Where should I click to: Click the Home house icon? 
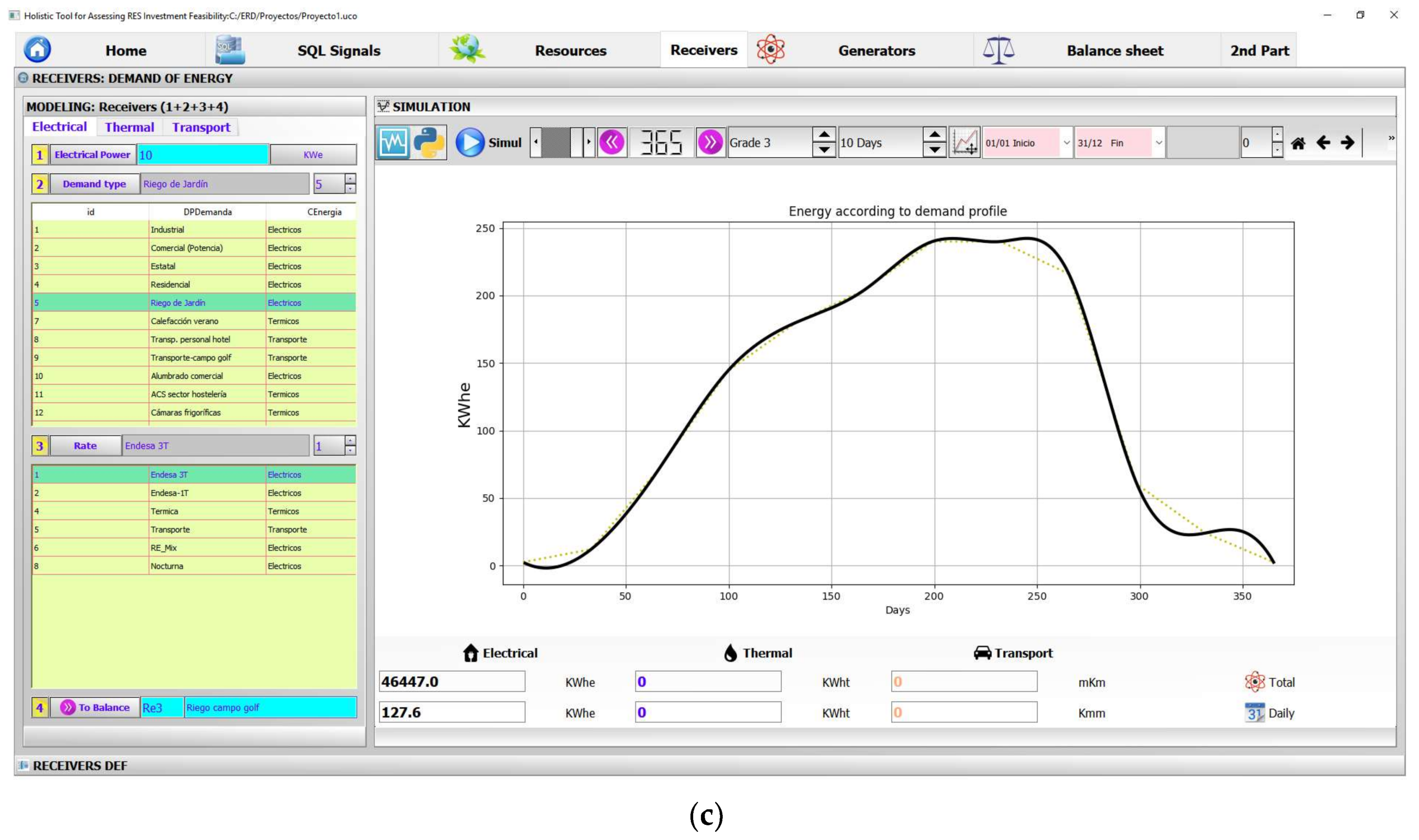tap(38, 50)
